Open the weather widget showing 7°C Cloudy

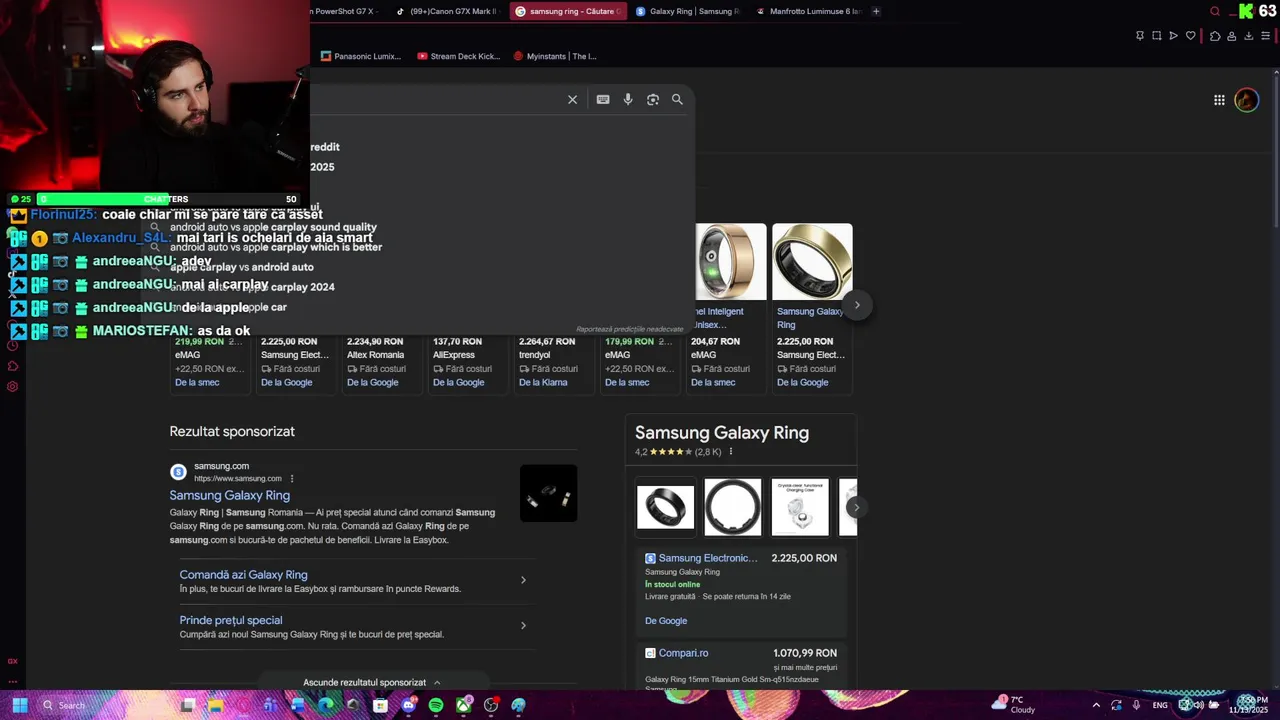[x=1014, y=705]
